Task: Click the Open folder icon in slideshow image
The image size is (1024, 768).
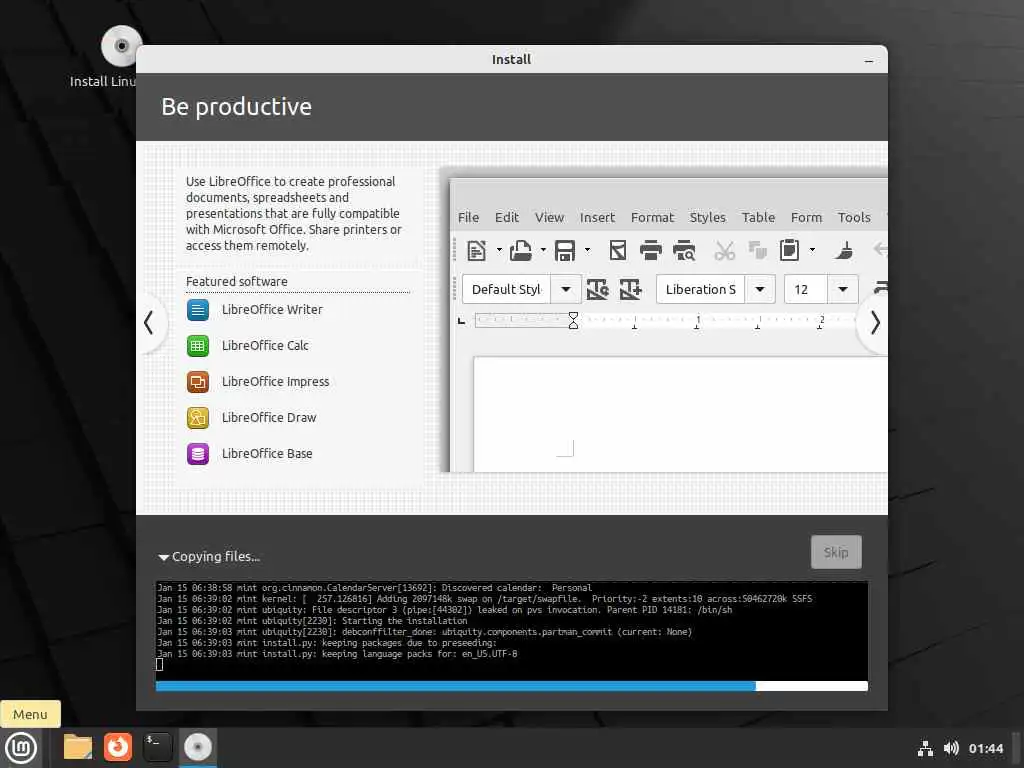Action: (x=520, y=250)
